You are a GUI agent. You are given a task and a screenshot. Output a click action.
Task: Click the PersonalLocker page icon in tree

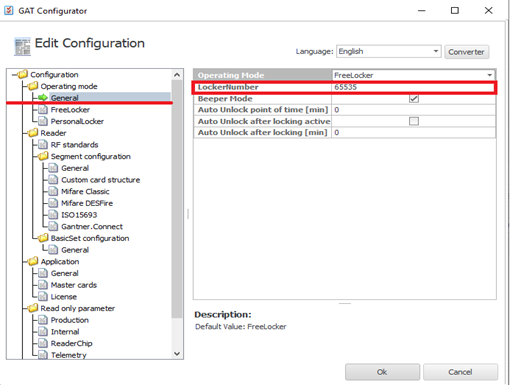(43, 121)
